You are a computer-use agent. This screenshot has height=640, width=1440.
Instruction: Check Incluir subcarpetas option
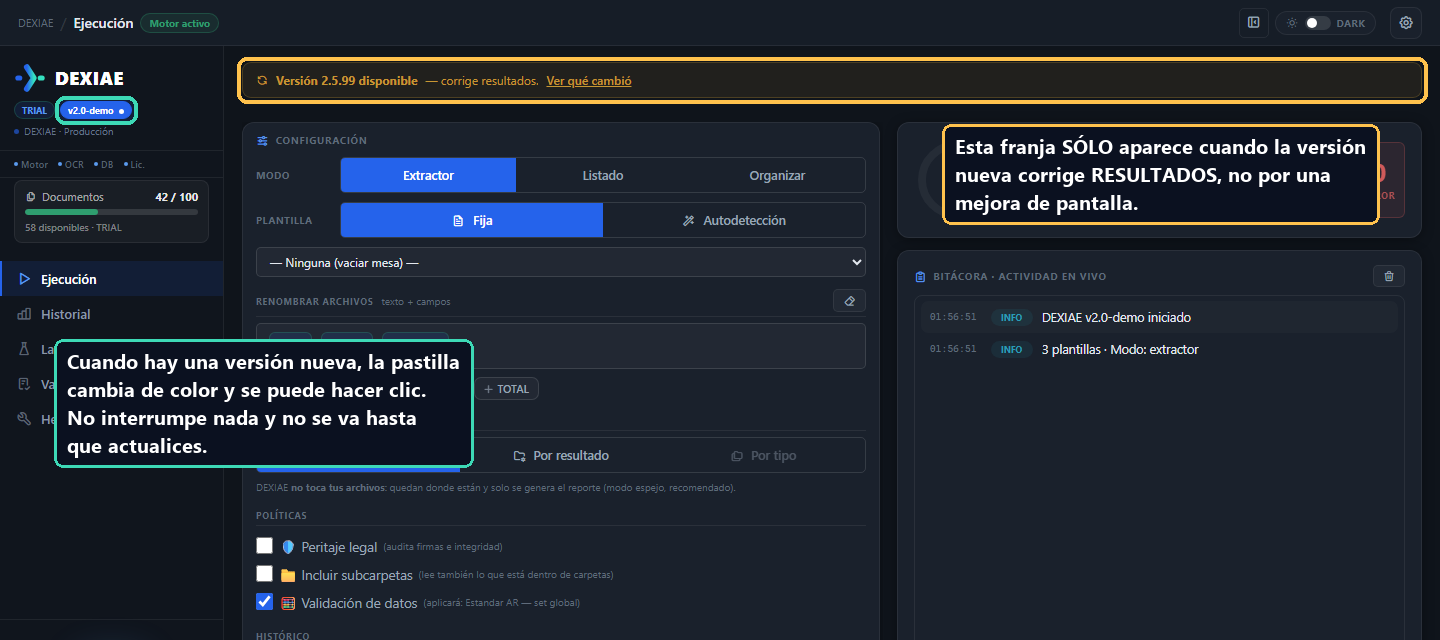coord(264,574)
